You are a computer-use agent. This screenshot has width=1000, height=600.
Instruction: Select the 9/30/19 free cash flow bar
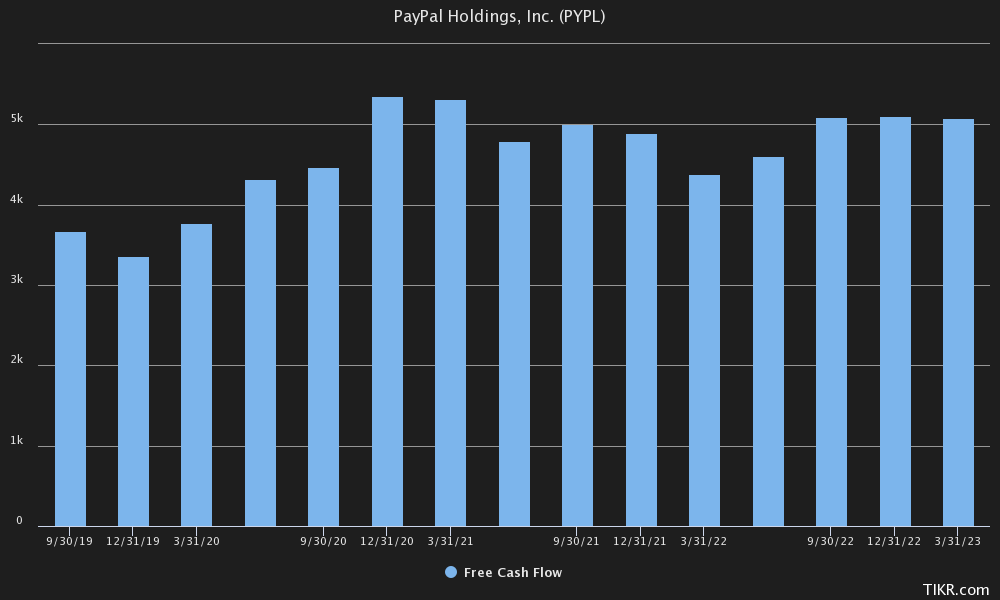pos(70,379)
